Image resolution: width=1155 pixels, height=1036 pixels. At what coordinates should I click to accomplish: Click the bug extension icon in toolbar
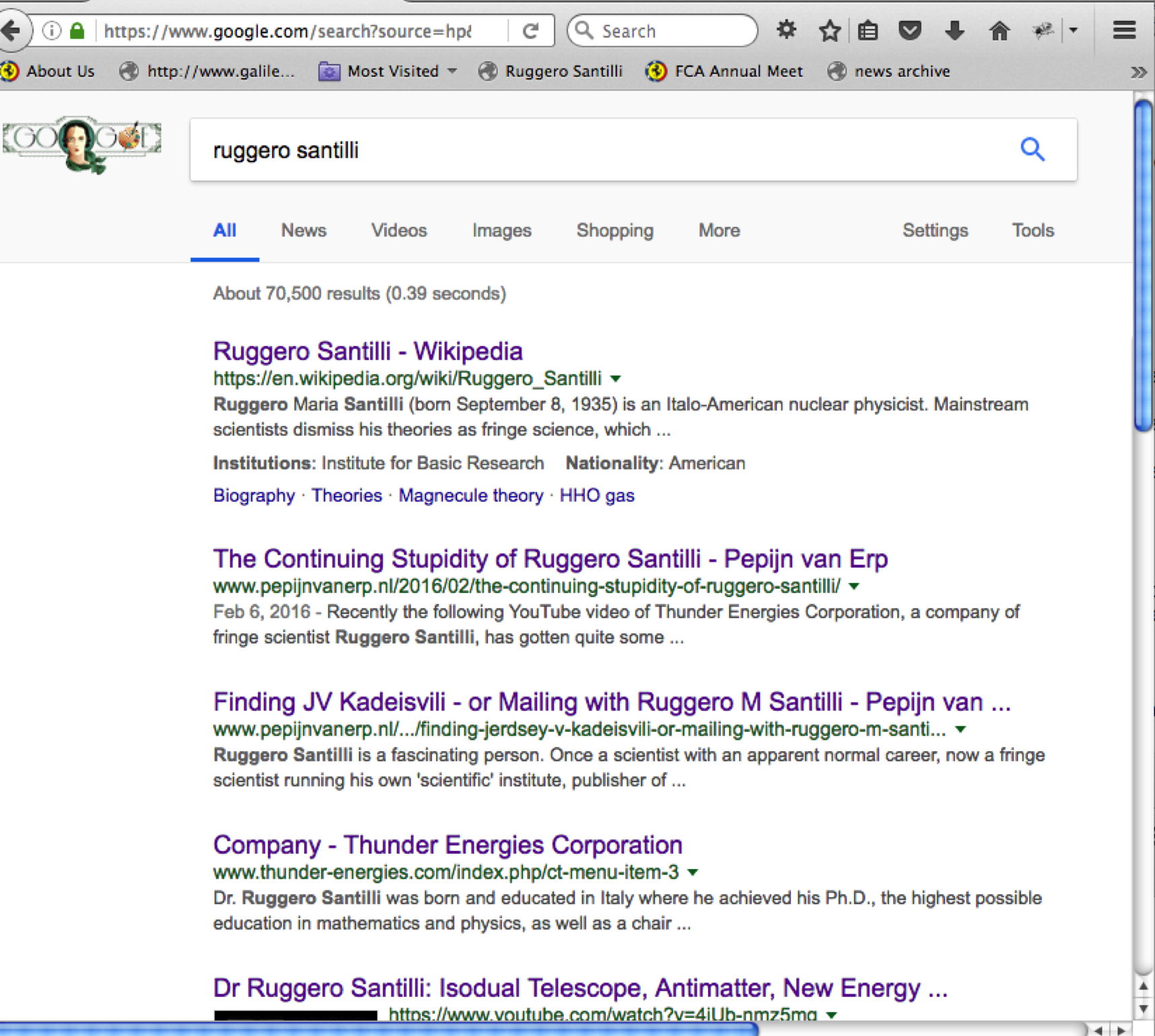point(1043,30)
